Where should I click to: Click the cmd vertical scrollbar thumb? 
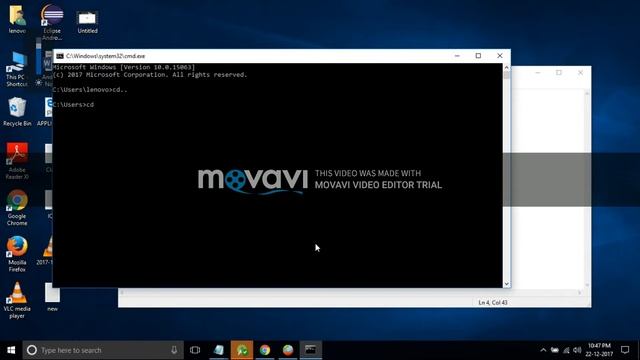tap(507, 76)
